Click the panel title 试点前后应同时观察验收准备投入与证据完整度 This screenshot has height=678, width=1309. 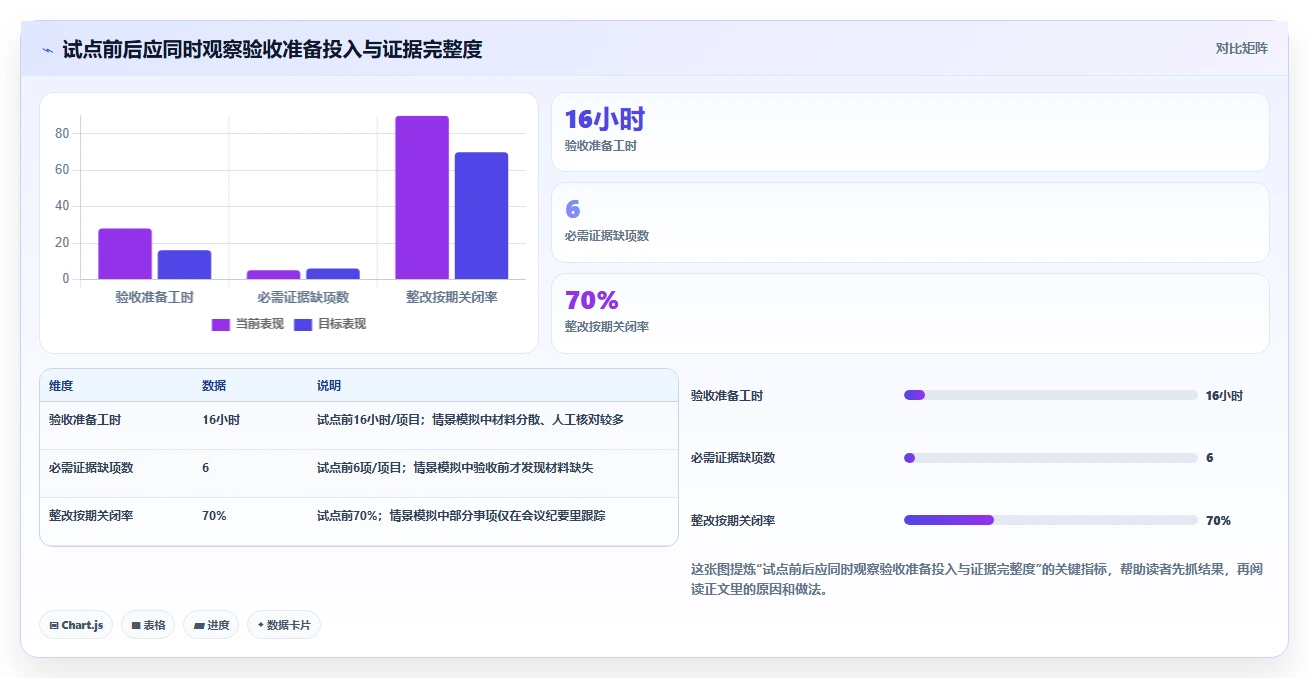pos(272,49)
